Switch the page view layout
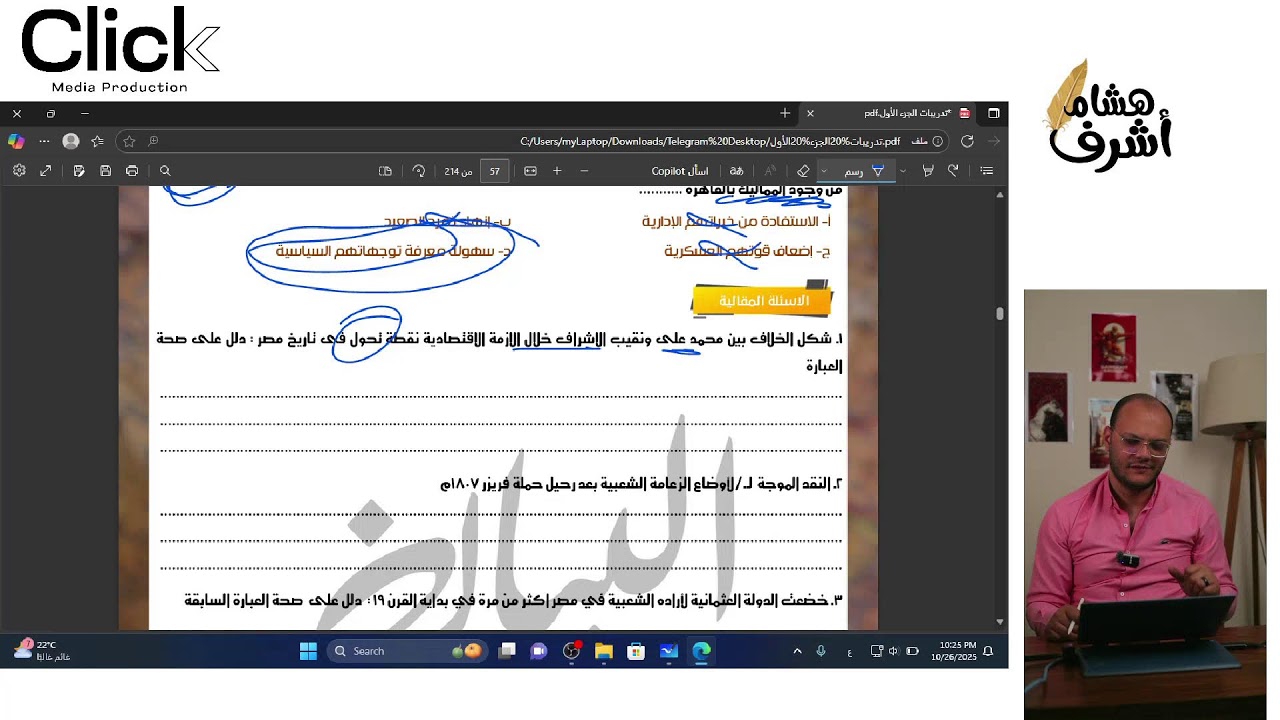Screen dimensions: 1280x720 [385, 171]
